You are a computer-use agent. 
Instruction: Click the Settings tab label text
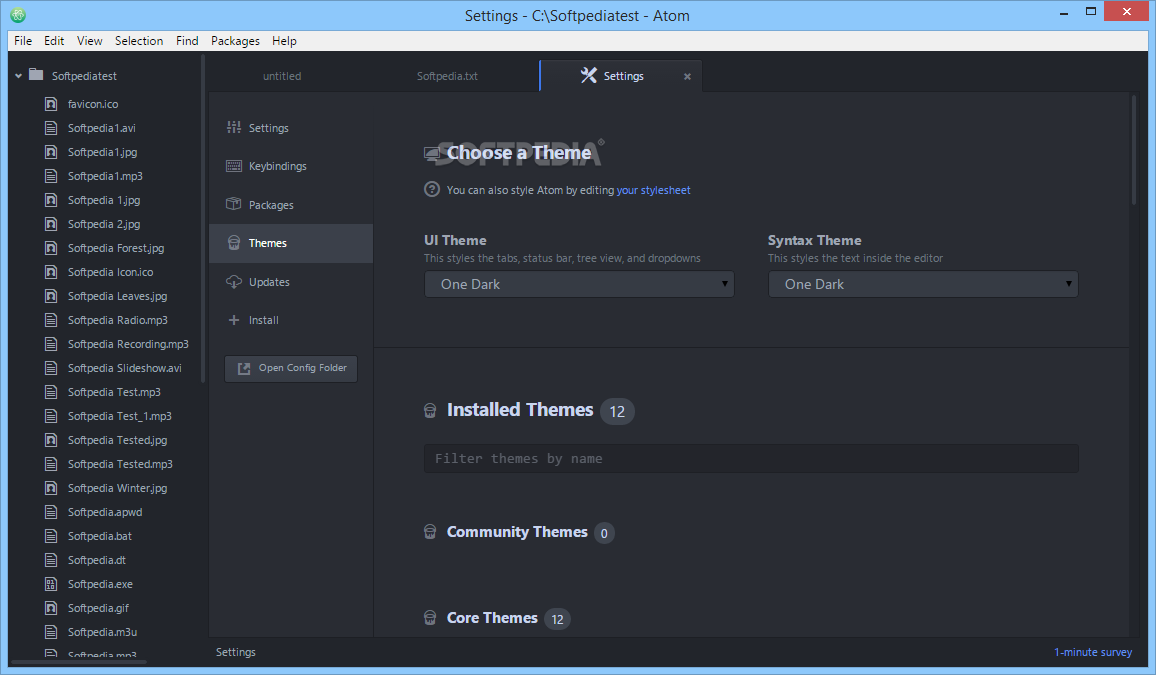pyautogui.click(x=624, y=76)
